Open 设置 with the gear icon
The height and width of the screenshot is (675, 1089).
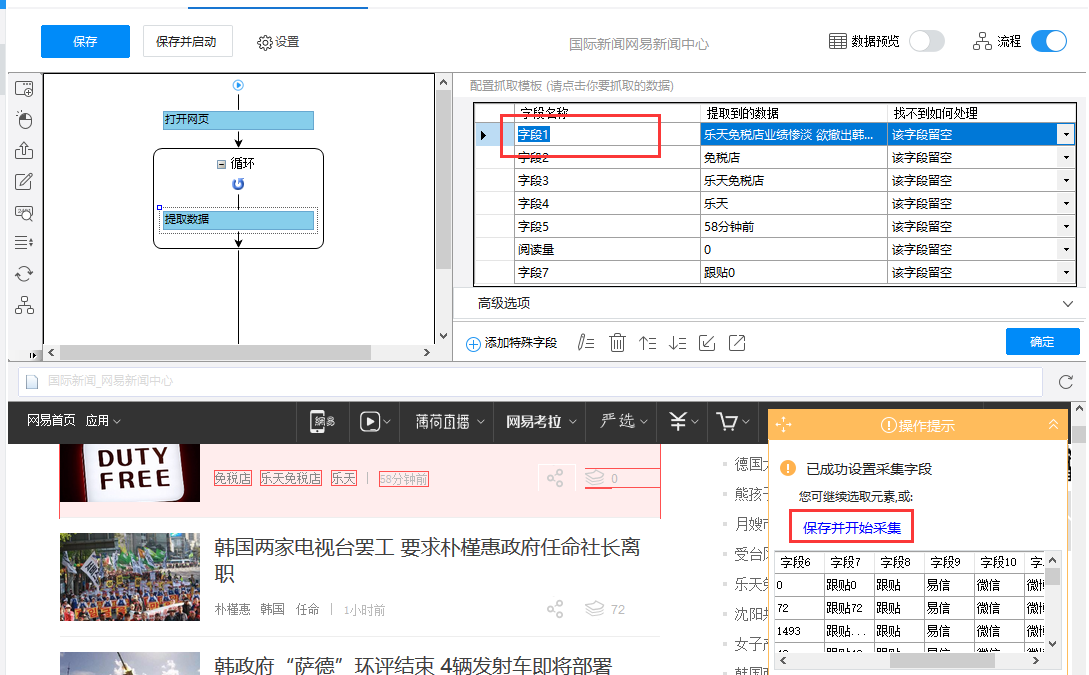click(x=278, y=42)
